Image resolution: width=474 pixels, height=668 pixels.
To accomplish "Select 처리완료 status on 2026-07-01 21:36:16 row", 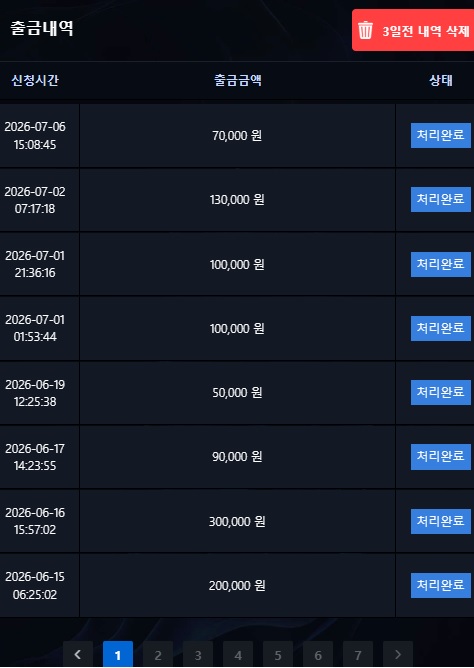I will pyautogui.click(x=440, y=264).
